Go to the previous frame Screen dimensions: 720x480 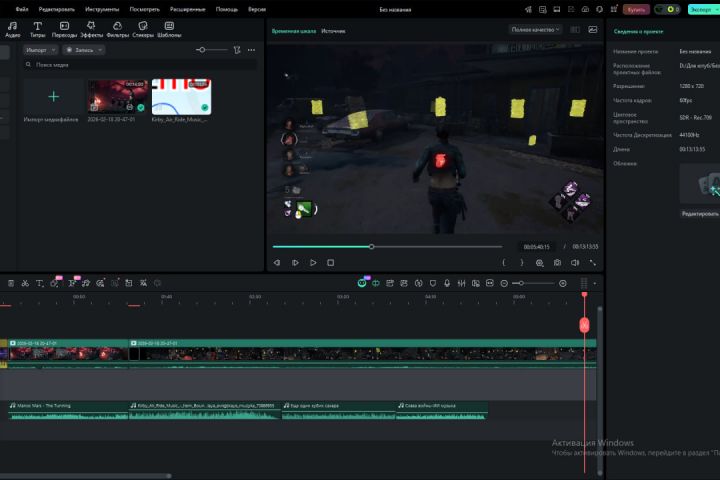coord(277,263)
